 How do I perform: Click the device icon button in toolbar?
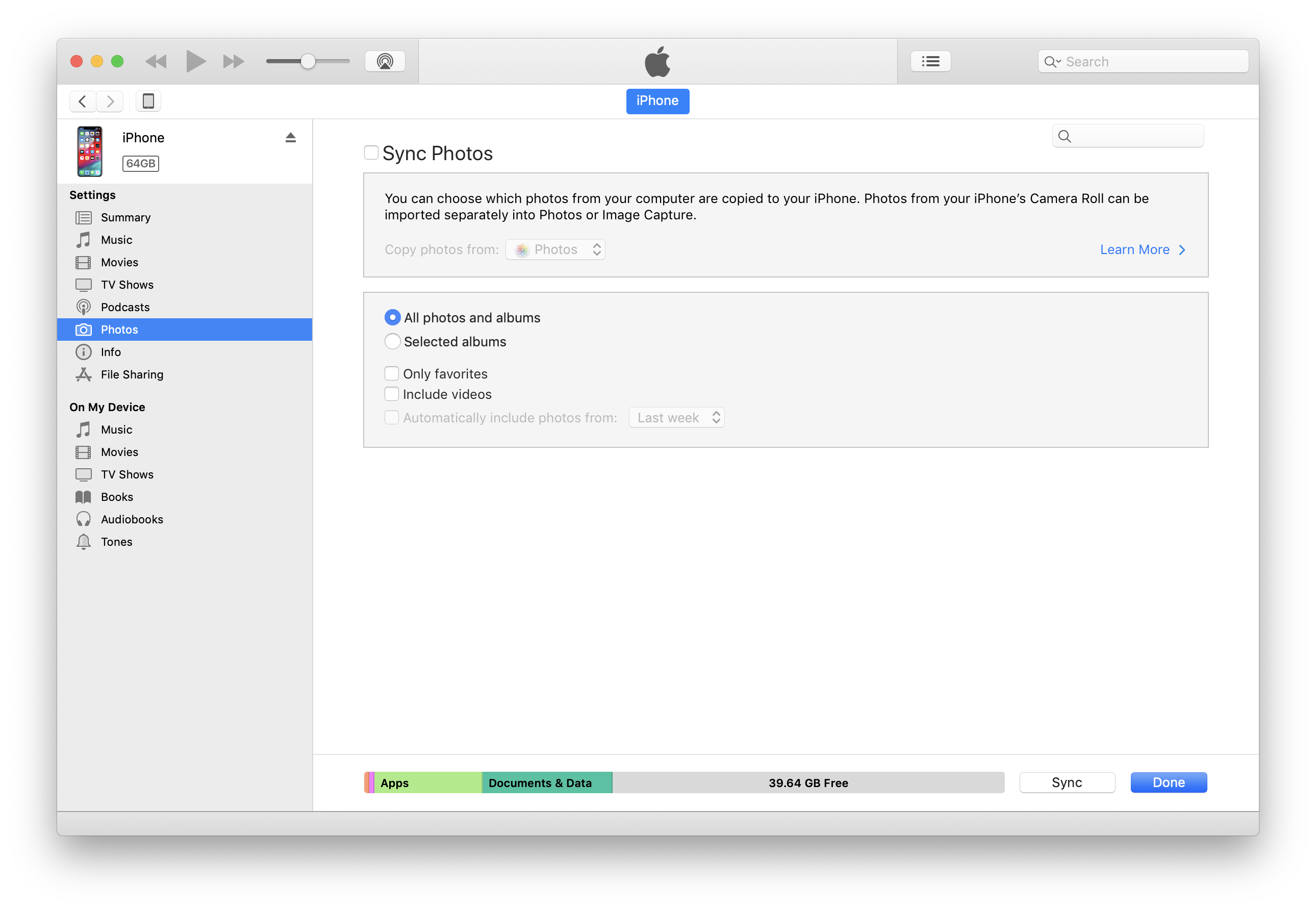(x=148, y=101)
